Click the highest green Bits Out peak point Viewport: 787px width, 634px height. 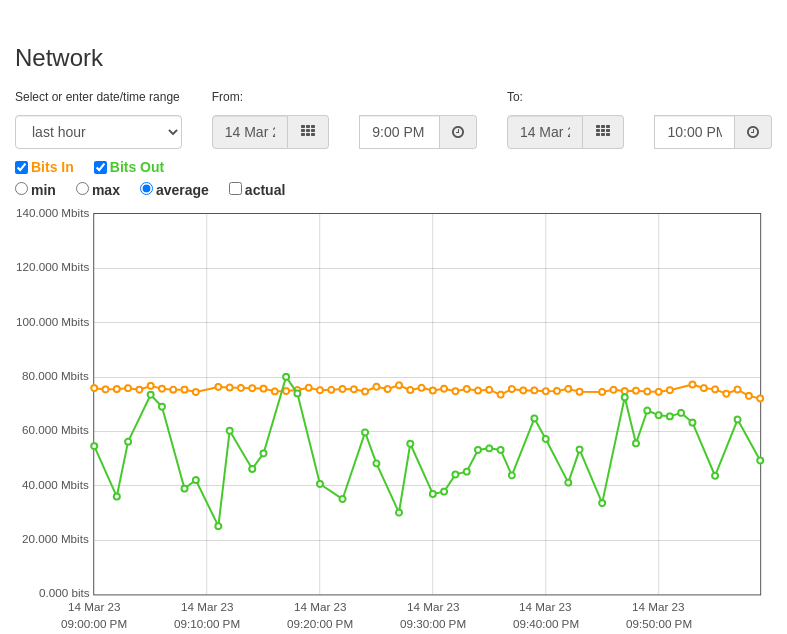tap(286, 377)
